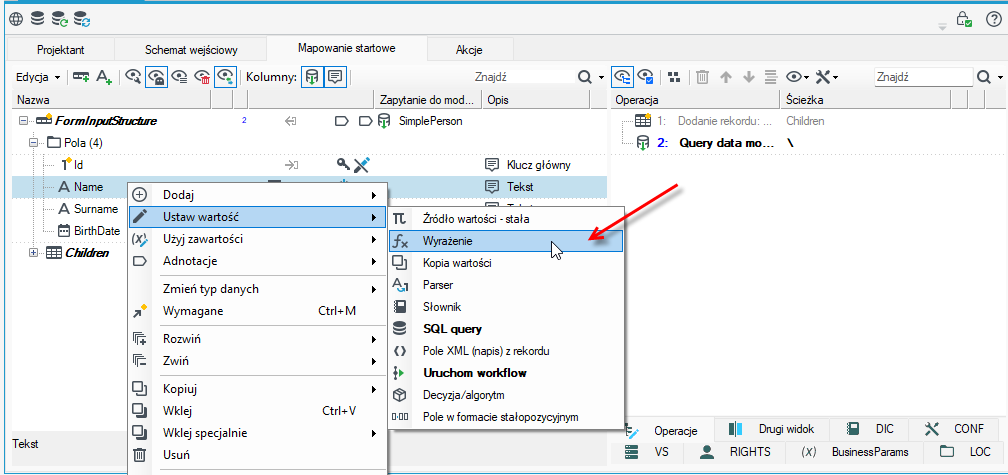Open the Edycja dropdown menu
Screen dimensions: 1008x475
[x=38, y=77]
